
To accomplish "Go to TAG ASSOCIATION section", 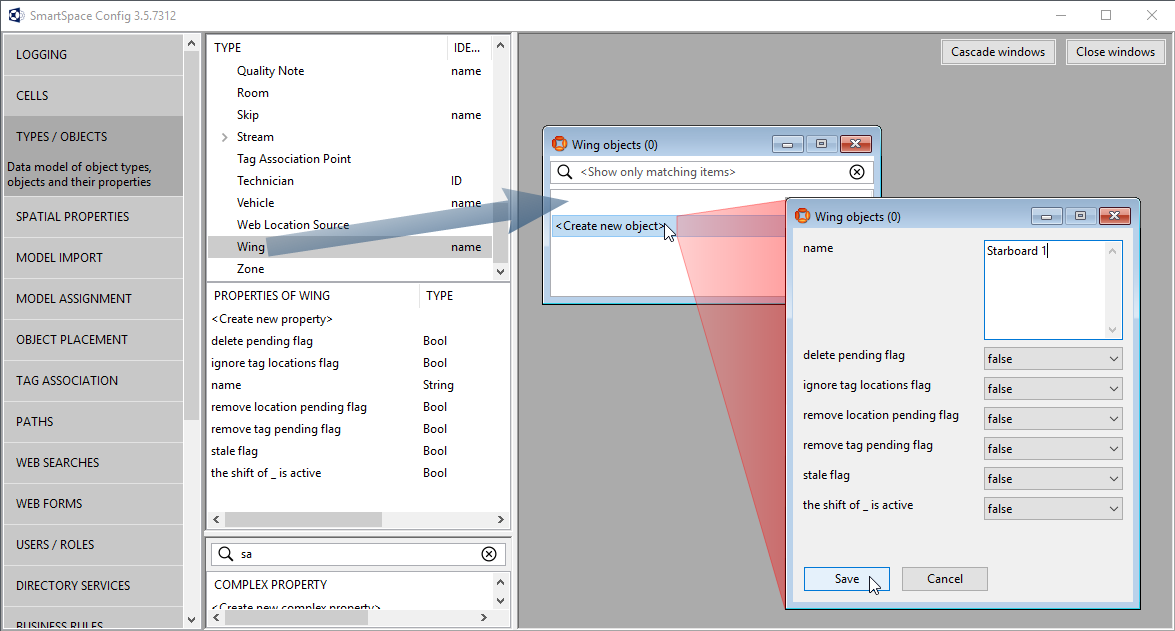I will pos(93,381).
